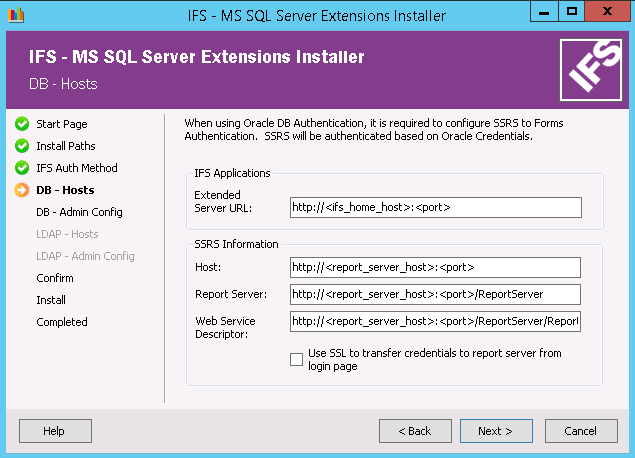Enable Use SSL to transfer credentials checkbox
The height and width of the screenshot is (458, 635).
(297, 360)
